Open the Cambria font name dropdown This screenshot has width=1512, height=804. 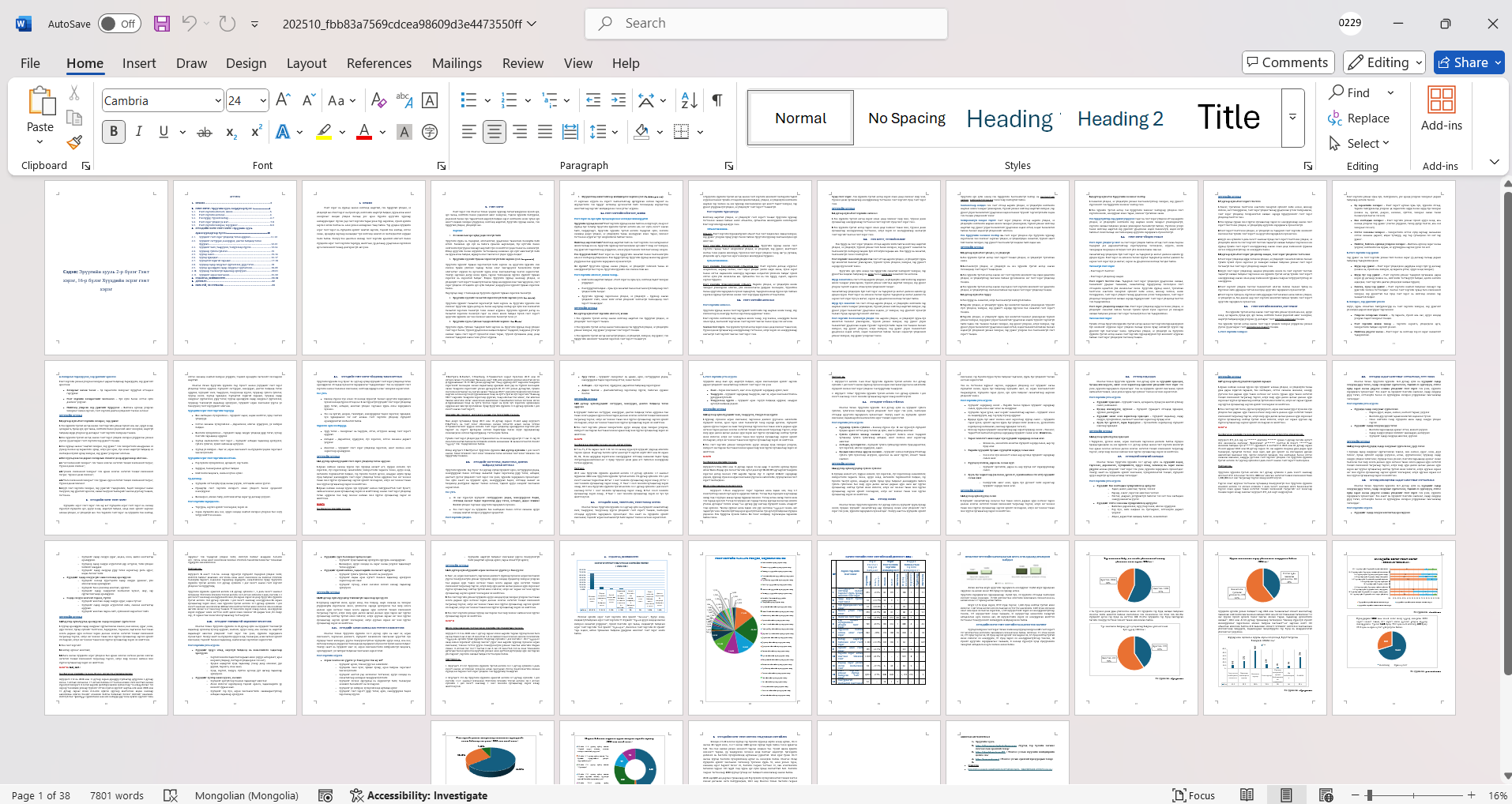(218, 101)
